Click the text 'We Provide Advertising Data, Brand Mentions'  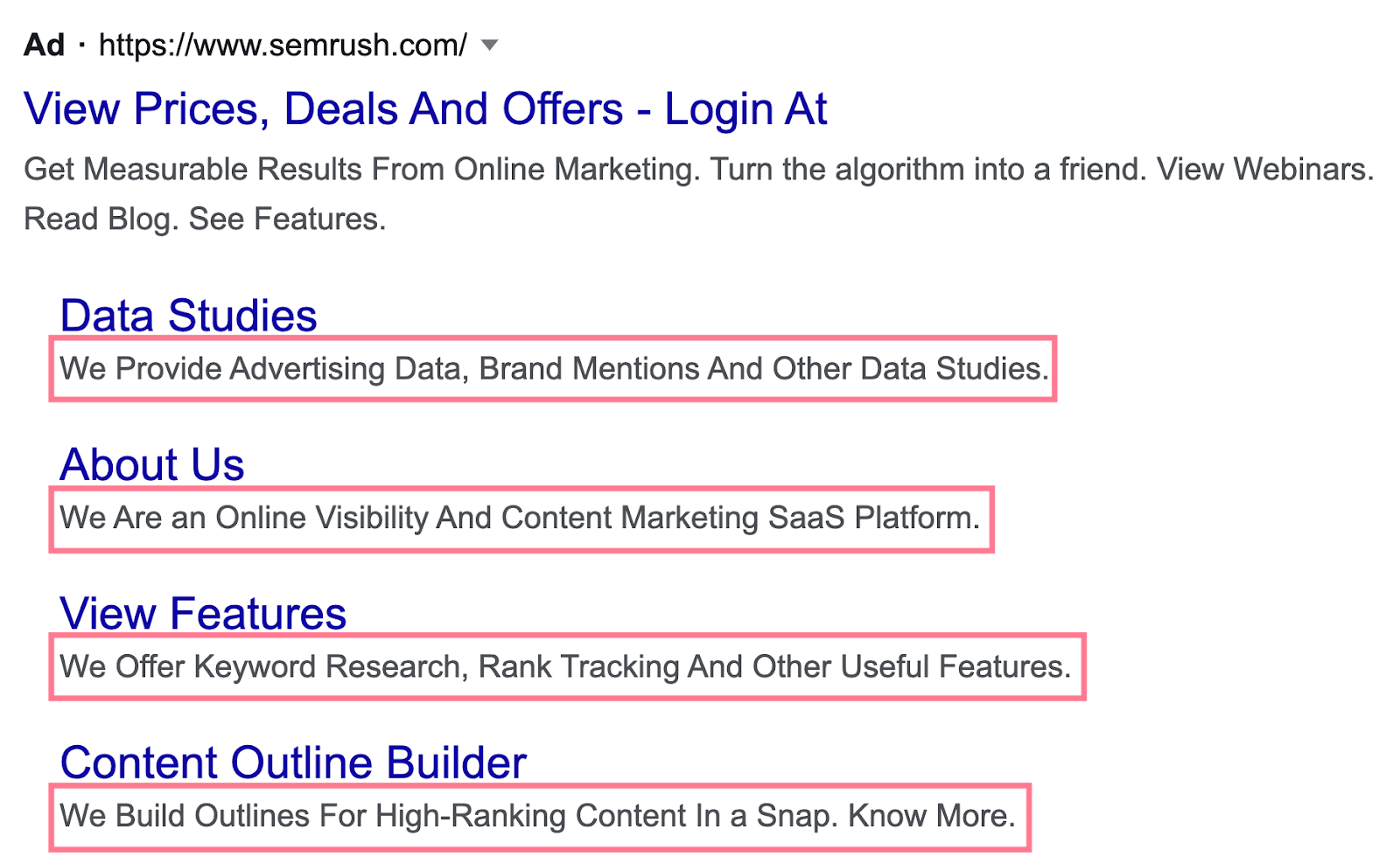(x=551, y=368)
